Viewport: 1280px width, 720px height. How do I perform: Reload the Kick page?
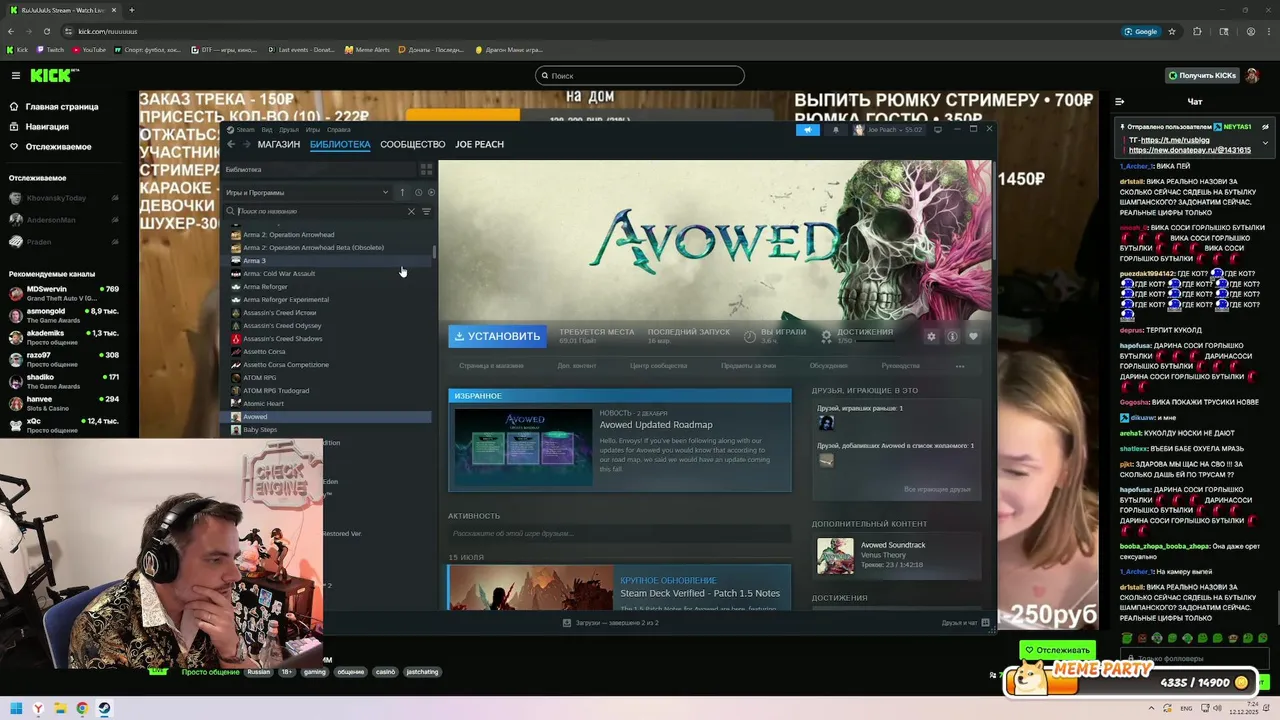tap(46, 31)
